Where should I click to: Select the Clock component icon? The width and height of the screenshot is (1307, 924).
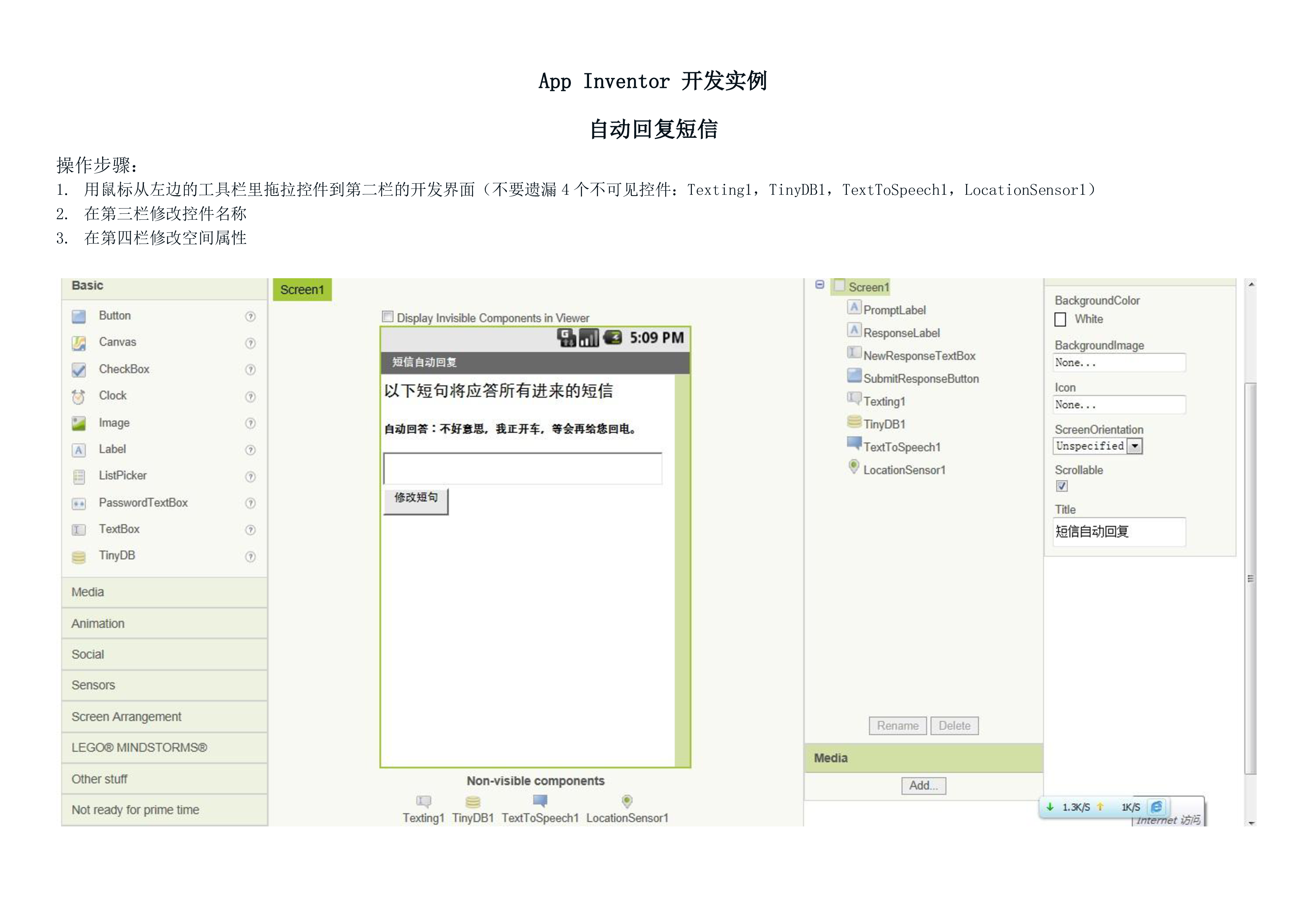[x=79, y=397]
